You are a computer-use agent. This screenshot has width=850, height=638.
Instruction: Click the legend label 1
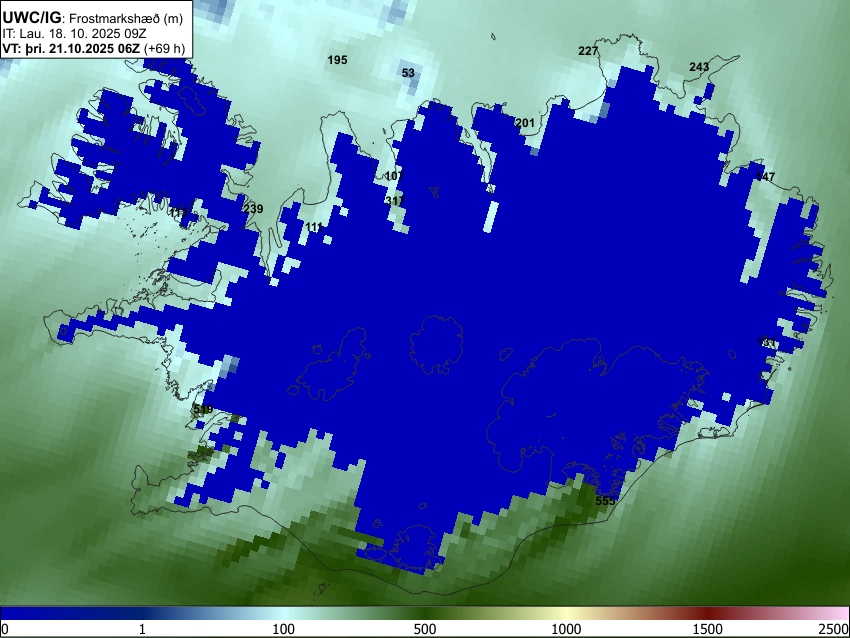click(x=142, y=629)
